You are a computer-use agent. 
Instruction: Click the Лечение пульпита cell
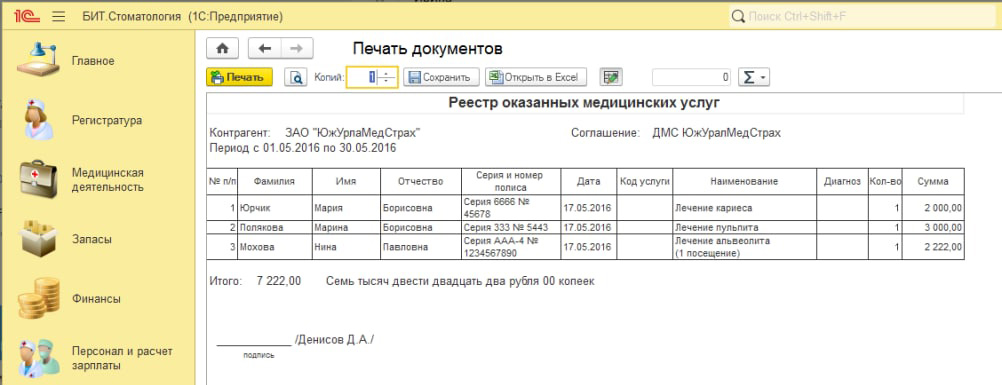pyautogui.click(x=744, y=228)
